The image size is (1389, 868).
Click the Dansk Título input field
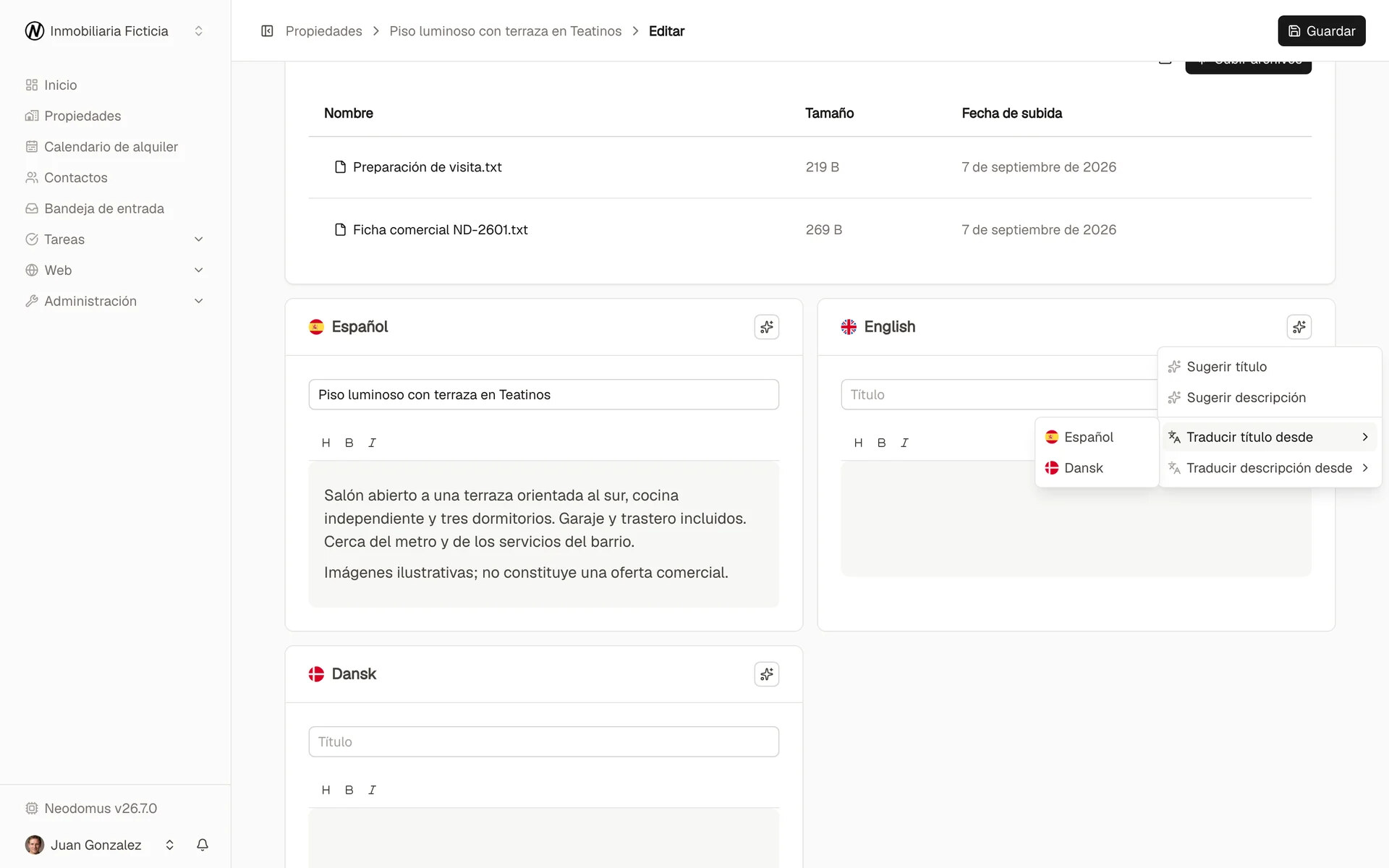point(543,741)
